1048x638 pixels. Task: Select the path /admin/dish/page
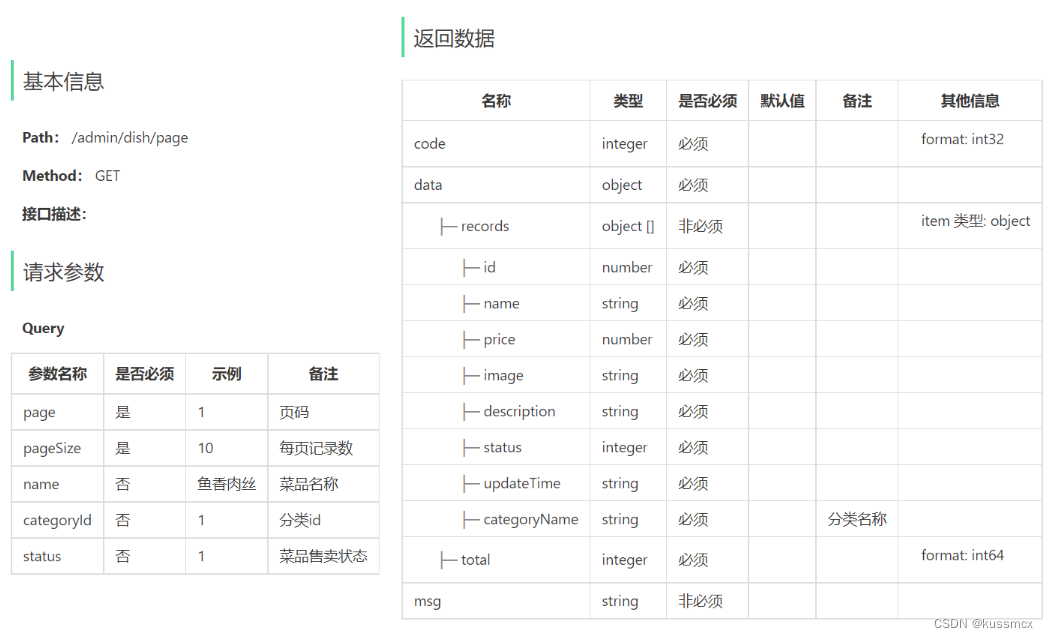130,138
